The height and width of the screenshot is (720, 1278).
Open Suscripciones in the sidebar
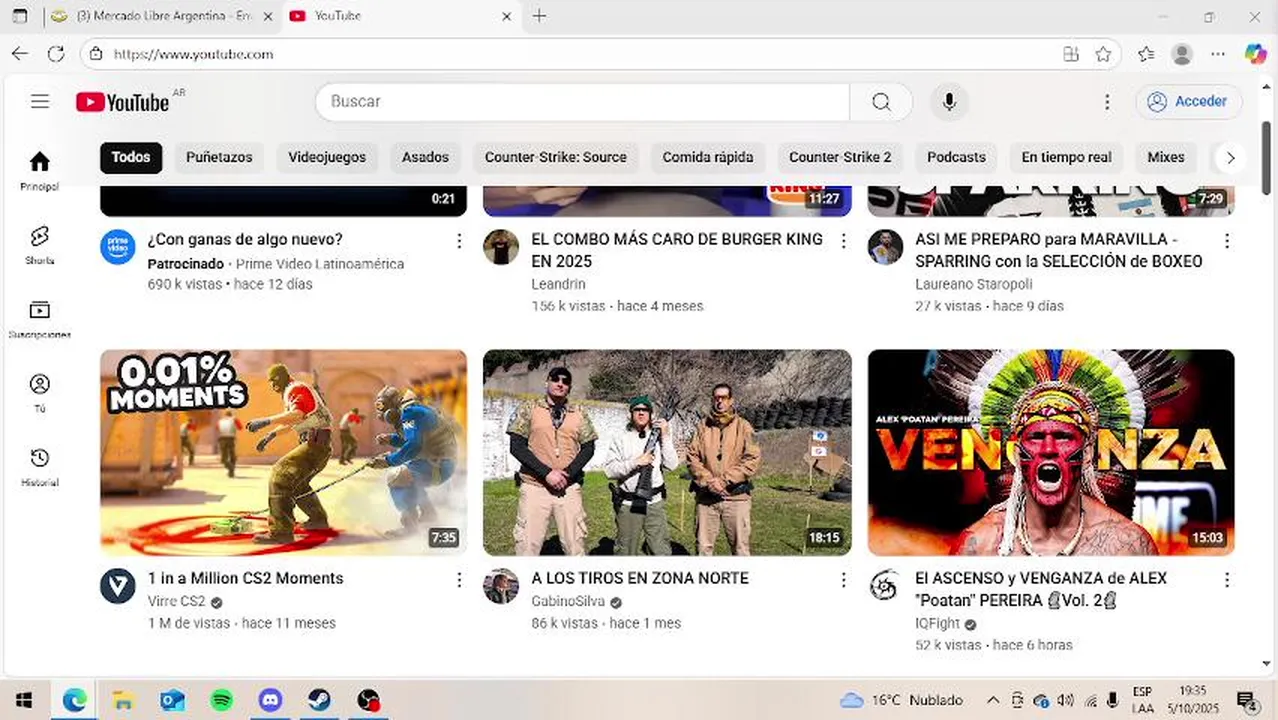click(x=40, y=319)
